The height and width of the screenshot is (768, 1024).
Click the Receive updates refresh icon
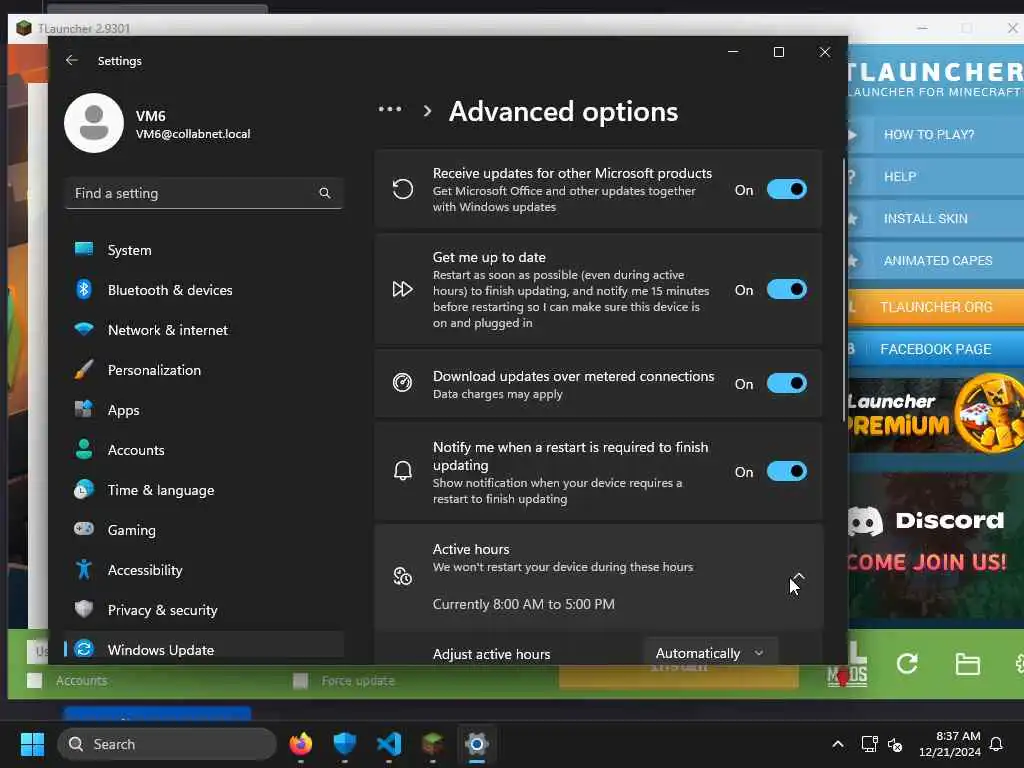403,189
